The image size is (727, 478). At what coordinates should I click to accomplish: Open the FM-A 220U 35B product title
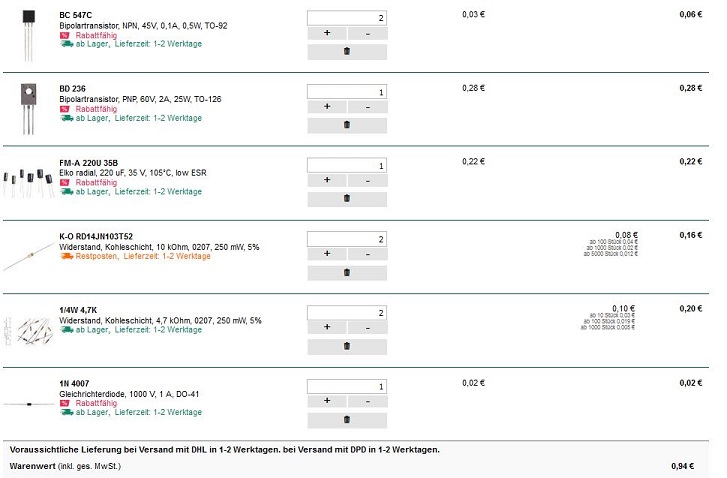[88, 162]
